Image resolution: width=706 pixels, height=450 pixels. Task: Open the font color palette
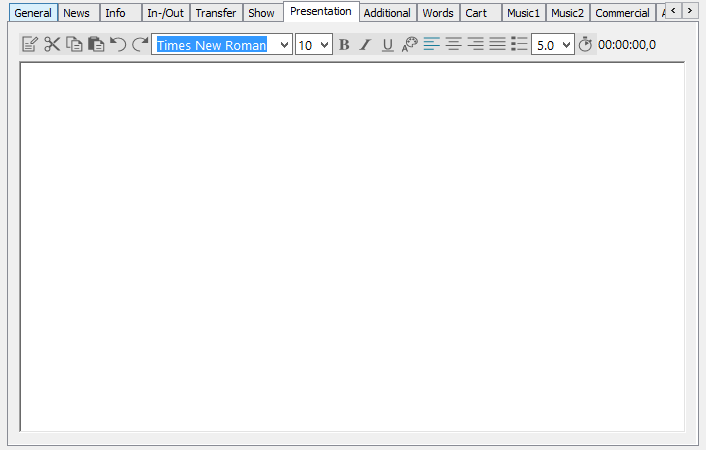pyautogui.click(x=410, y=45)
